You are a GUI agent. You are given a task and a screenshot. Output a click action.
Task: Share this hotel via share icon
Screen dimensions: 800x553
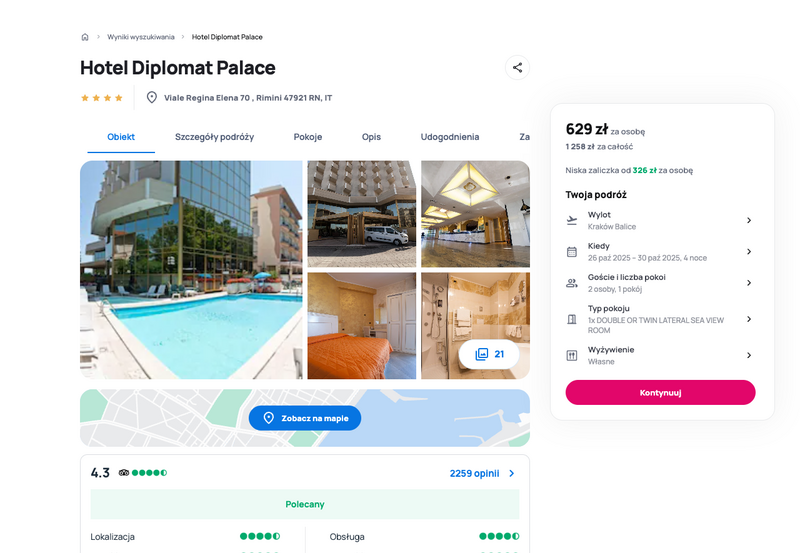pos(517,67)
